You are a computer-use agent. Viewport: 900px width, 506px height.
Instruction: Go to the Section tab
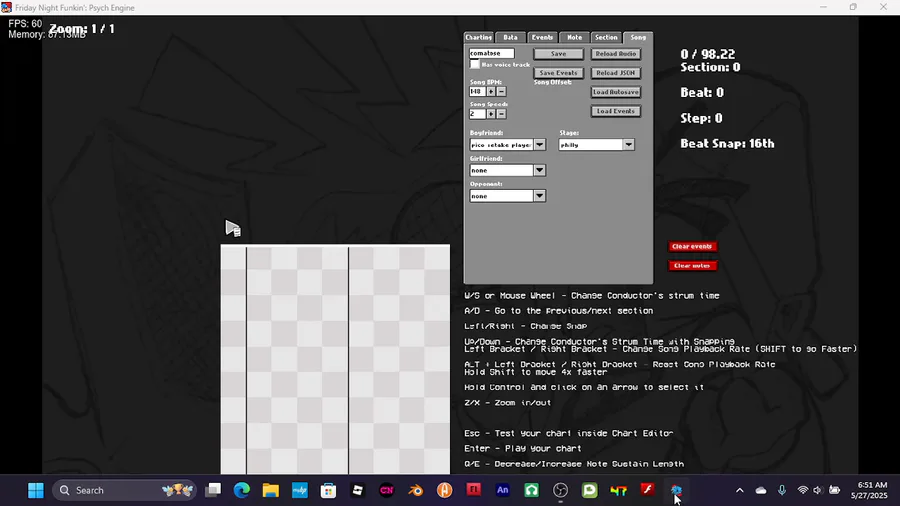[x=606, y=37]
